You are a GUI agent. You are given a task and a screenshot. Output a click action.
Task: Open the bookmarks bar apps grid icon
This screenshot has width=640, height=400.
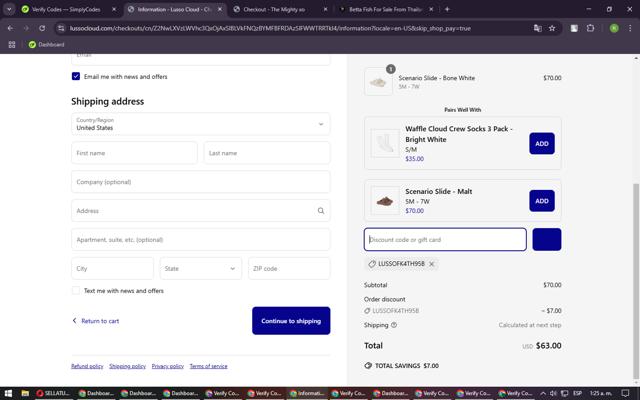[12, 44]
